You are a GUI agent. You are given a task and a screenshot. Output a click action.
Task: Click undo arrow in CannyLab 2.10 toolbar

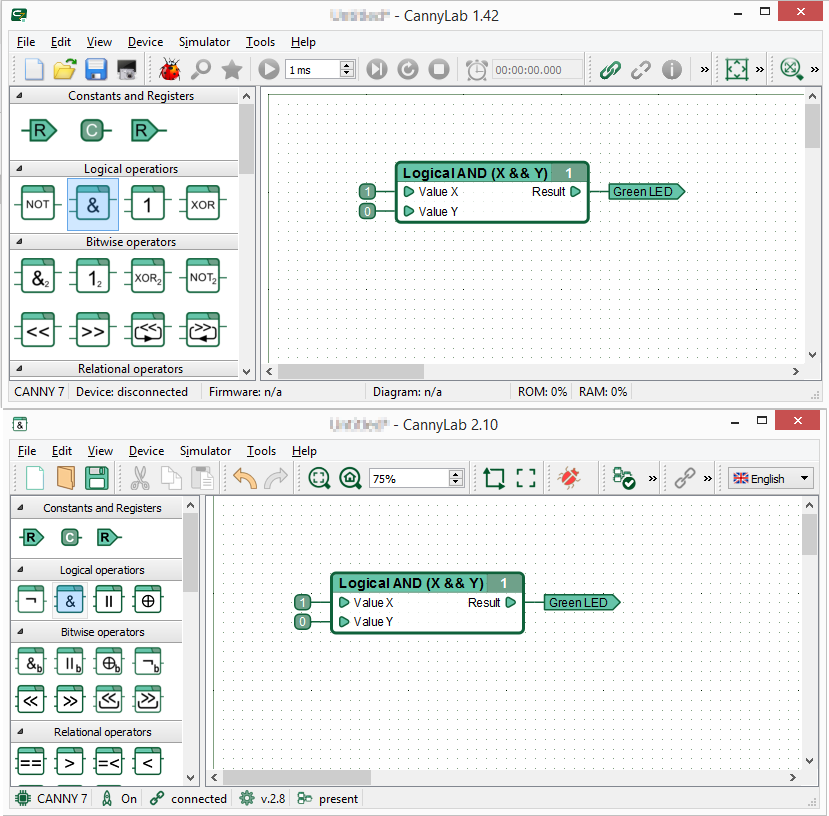(x=245, y=478)
